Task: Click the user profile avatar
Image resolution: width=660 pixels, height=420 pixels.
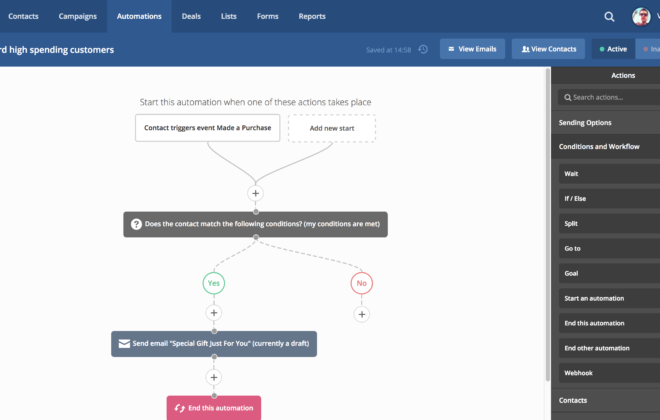Action: coord(641,16)
